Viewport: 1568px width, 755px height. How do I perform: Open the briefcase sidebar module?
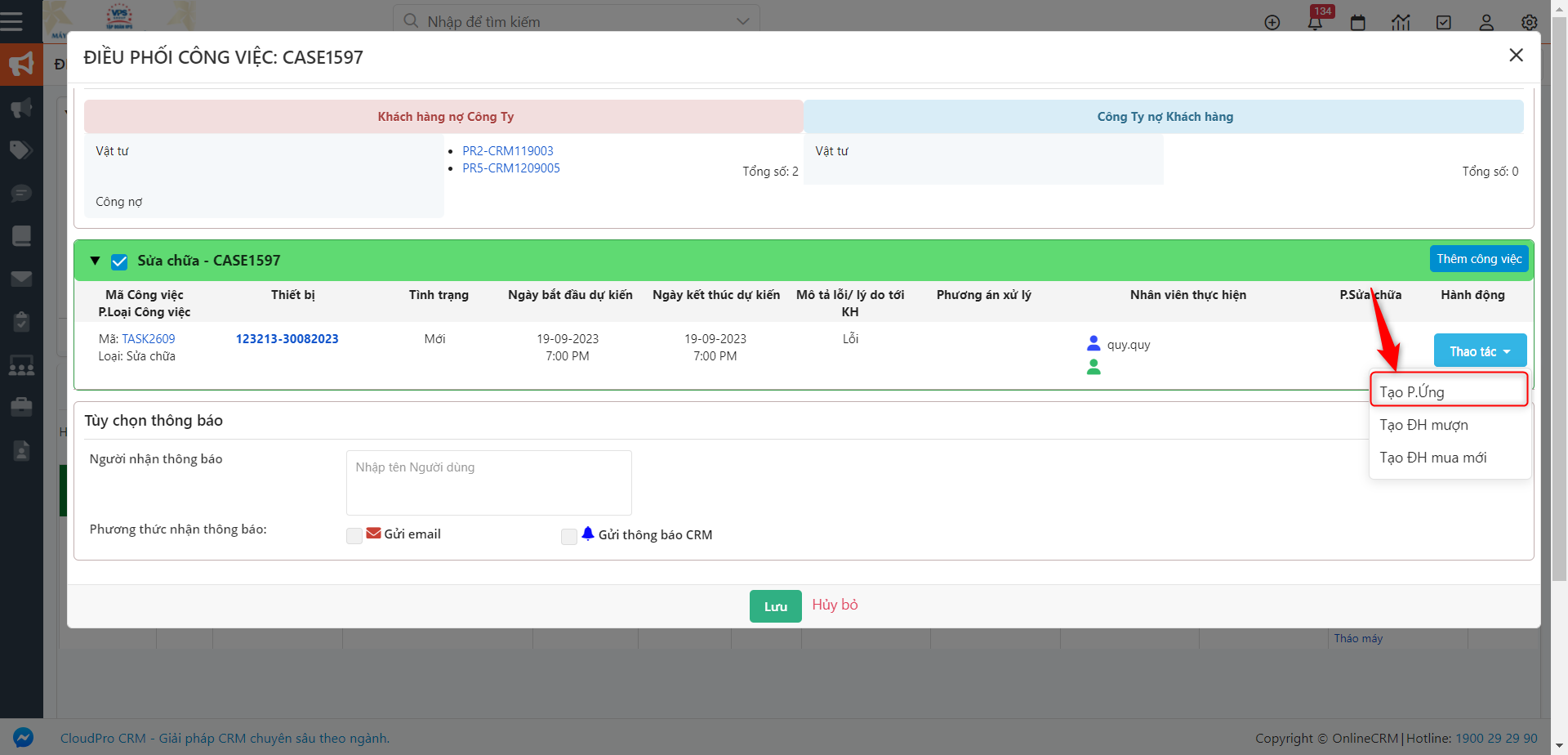coord(21,406)
